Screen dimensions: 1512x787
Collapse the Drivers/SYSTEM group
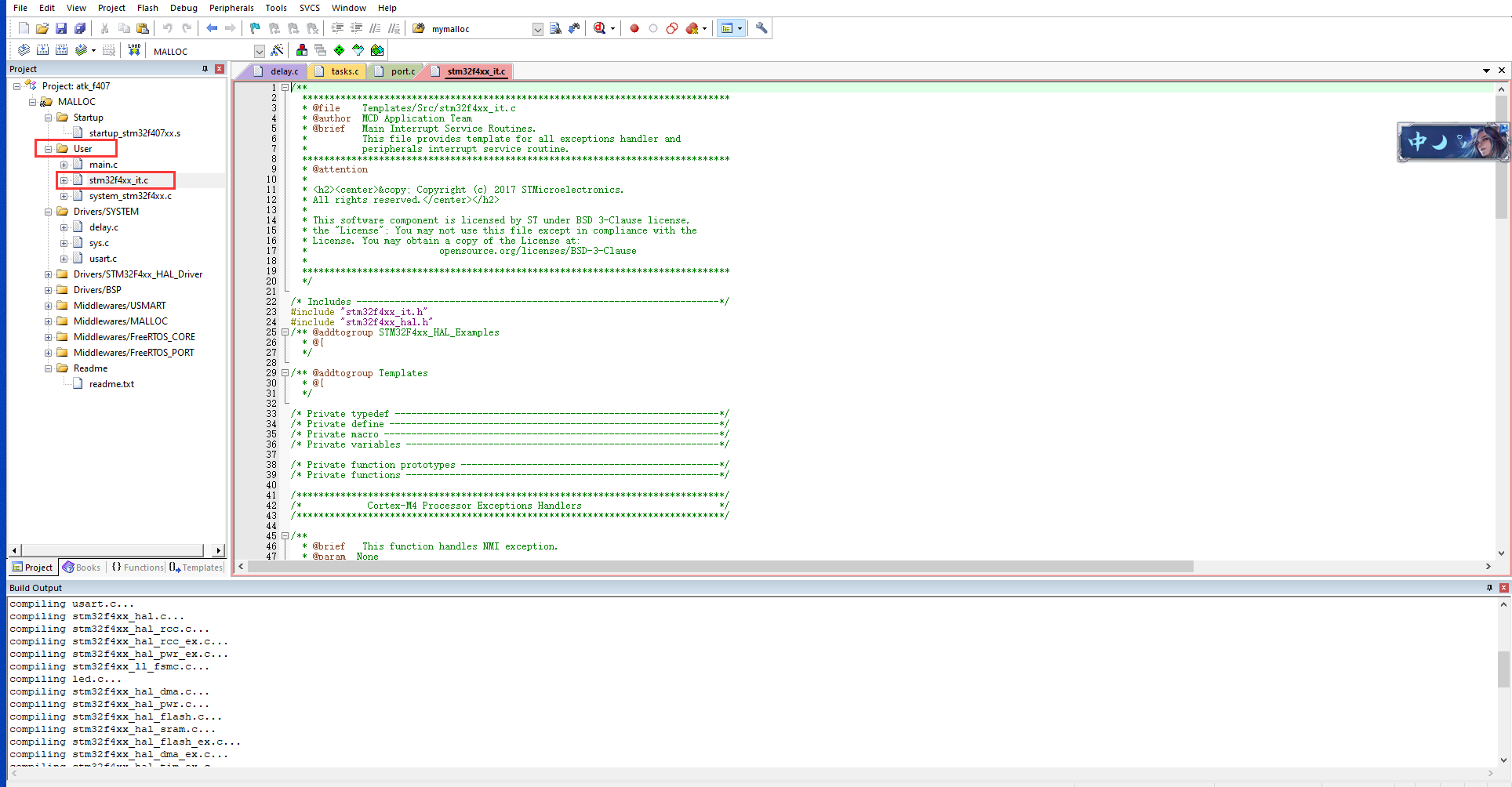point(49,211)
